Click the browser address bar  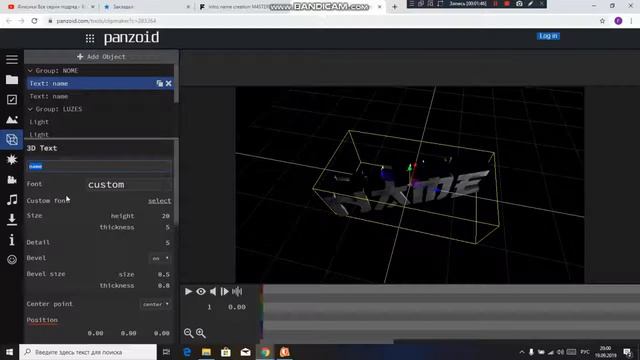(x=318, y=21)
